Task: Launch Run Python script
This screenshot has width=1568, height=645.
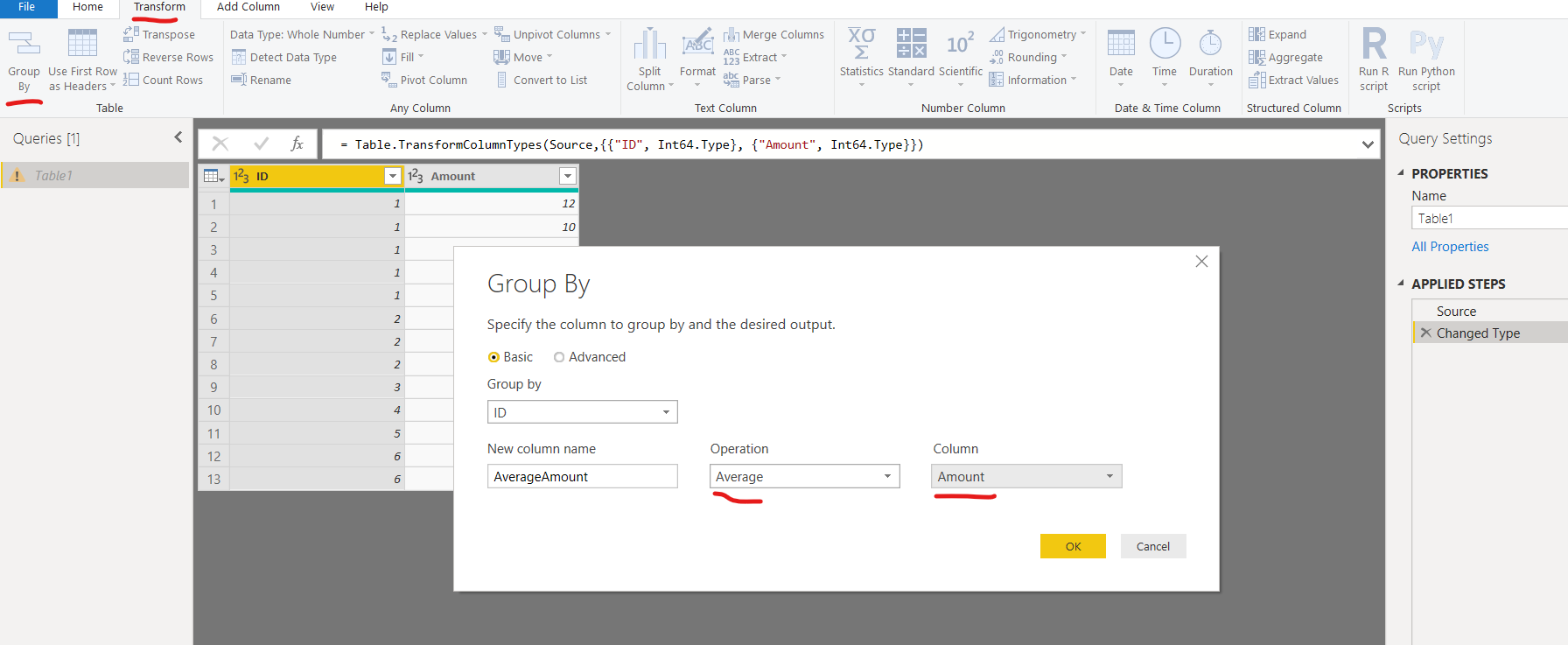Action: pyautogui.click(x=1426, y=60)
